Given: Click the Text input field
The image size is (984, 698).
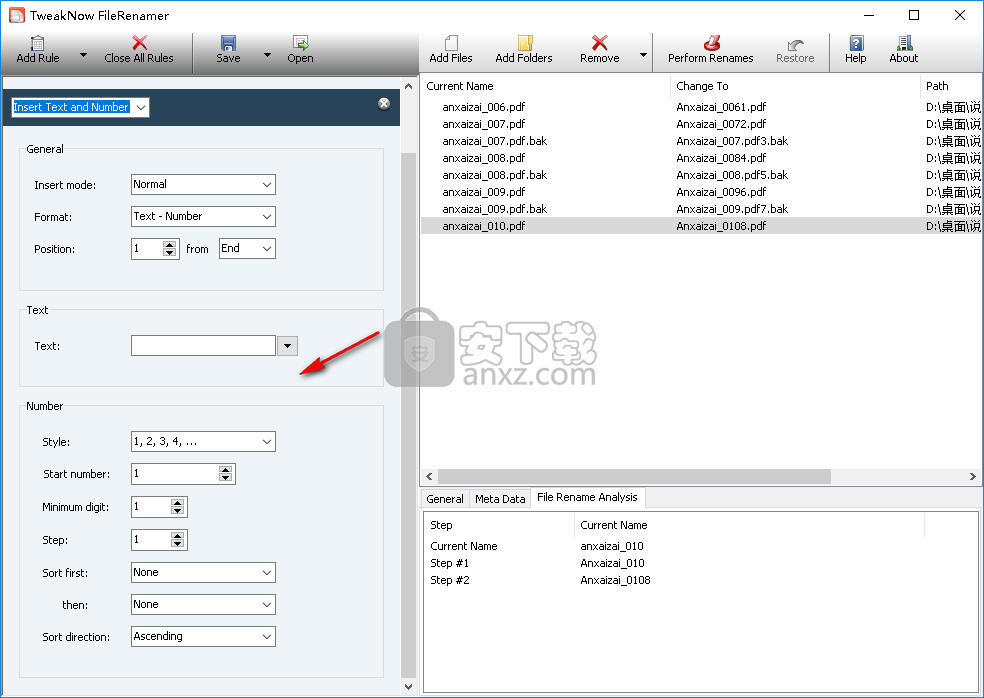Looking at the screenshot, I should point(203,345).
